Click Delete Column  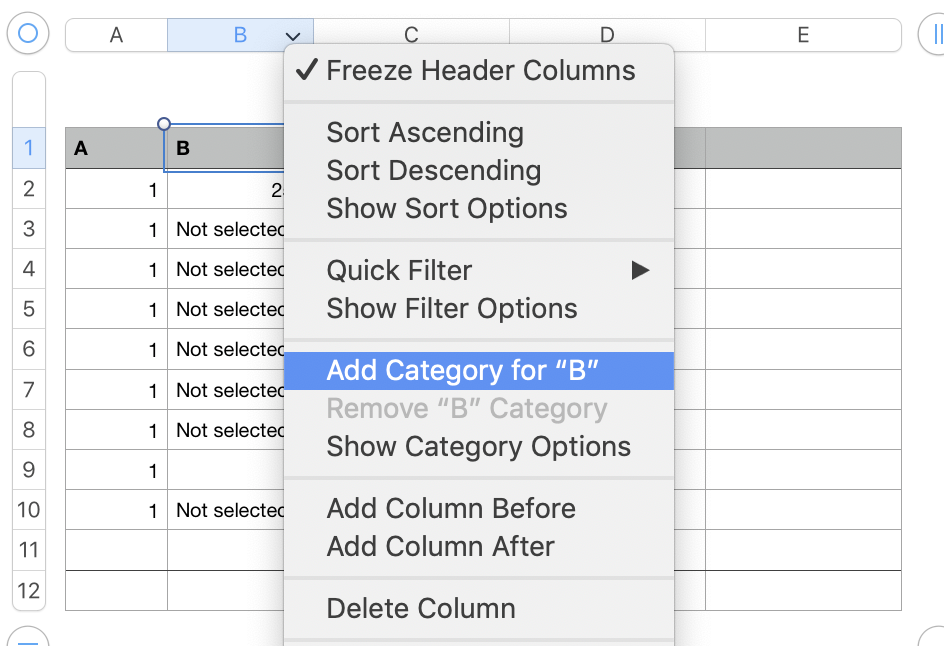click(421, 609)
